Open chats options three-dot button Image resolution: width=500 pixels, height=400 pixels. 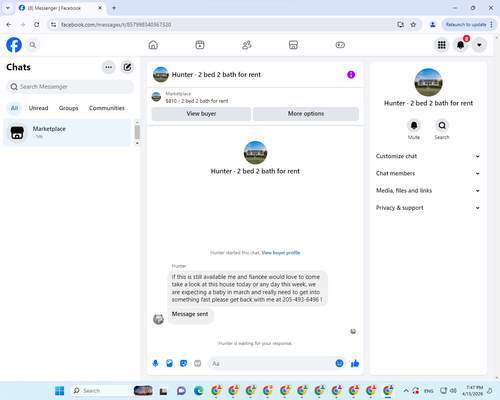click(x=108, y=67)
